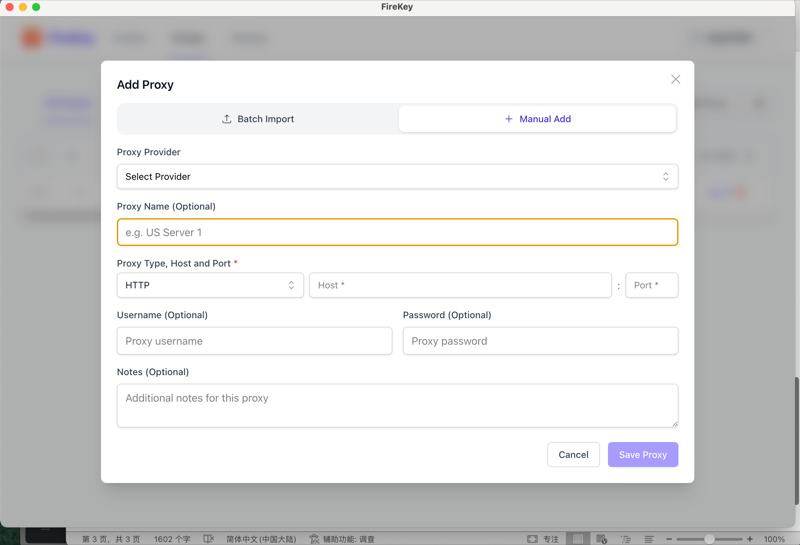This screenshot has height=545, width=800.
Task: Expand the HTTP proxy type dropdown
Action: click(210, 285)
